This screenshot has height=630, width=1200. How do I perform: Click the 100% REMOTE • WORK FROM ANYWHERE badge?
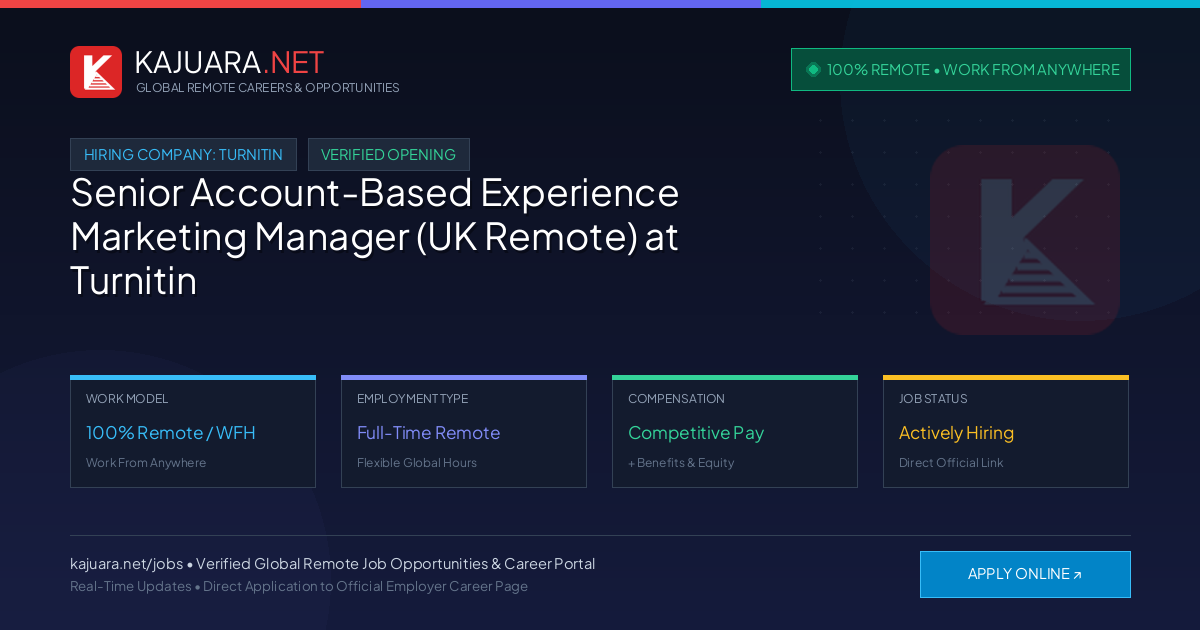pyautogui.click(x=961, y=70)
